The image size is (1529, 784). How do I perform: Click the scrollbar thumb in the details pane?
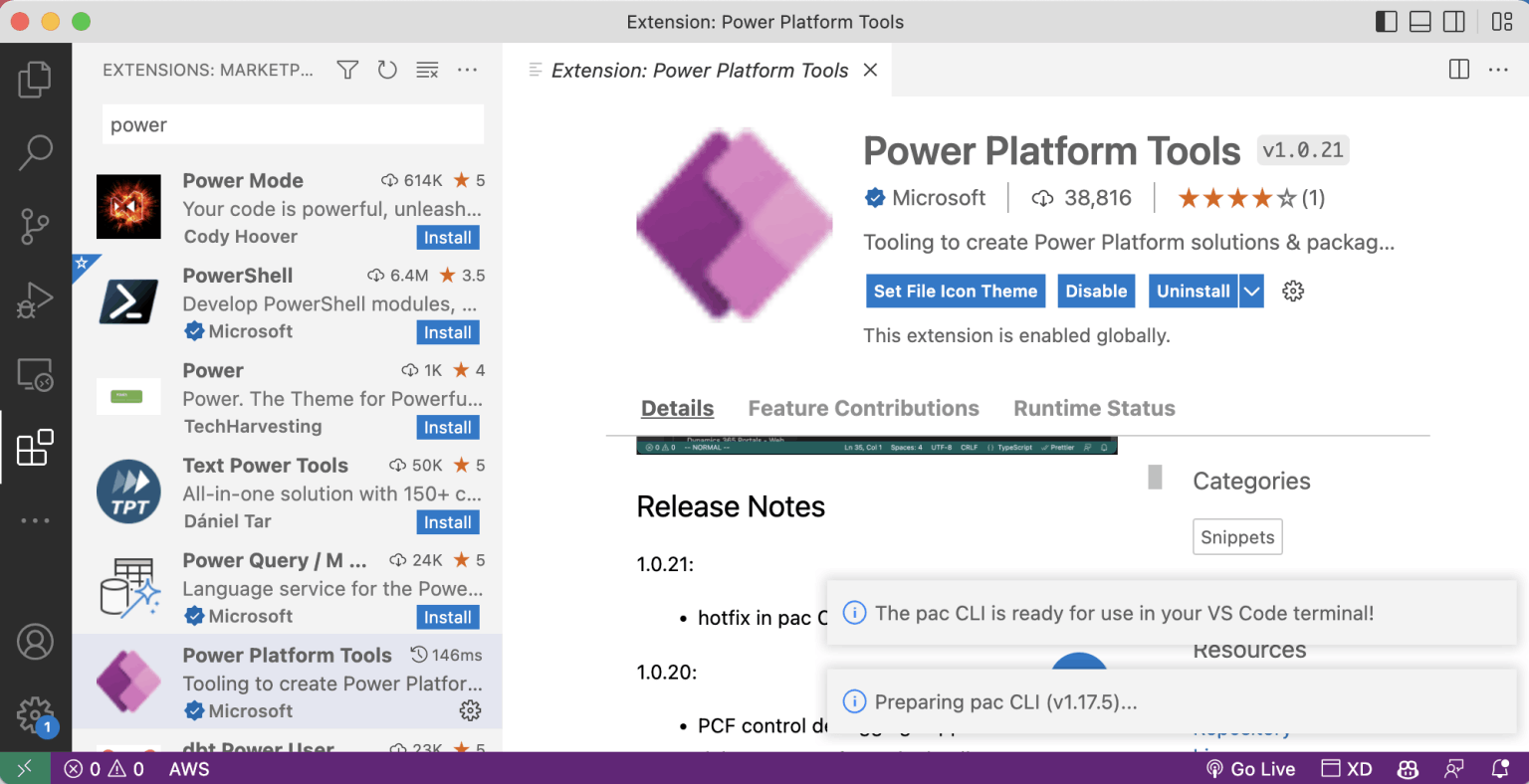pyautogui.click(x=1155, y=477)
